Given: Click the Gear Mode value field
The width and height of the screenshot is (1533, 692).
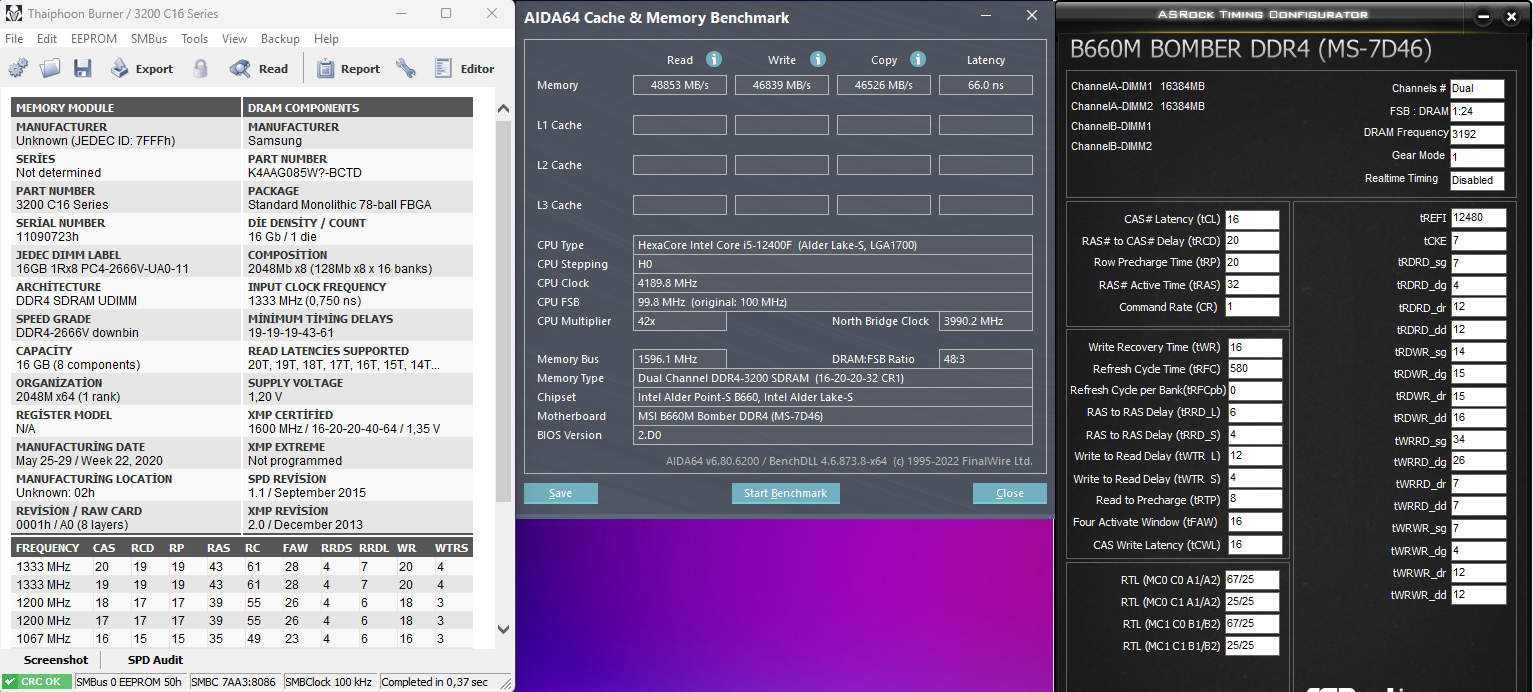Looking at the screenshot, I should coord(1477,157).
